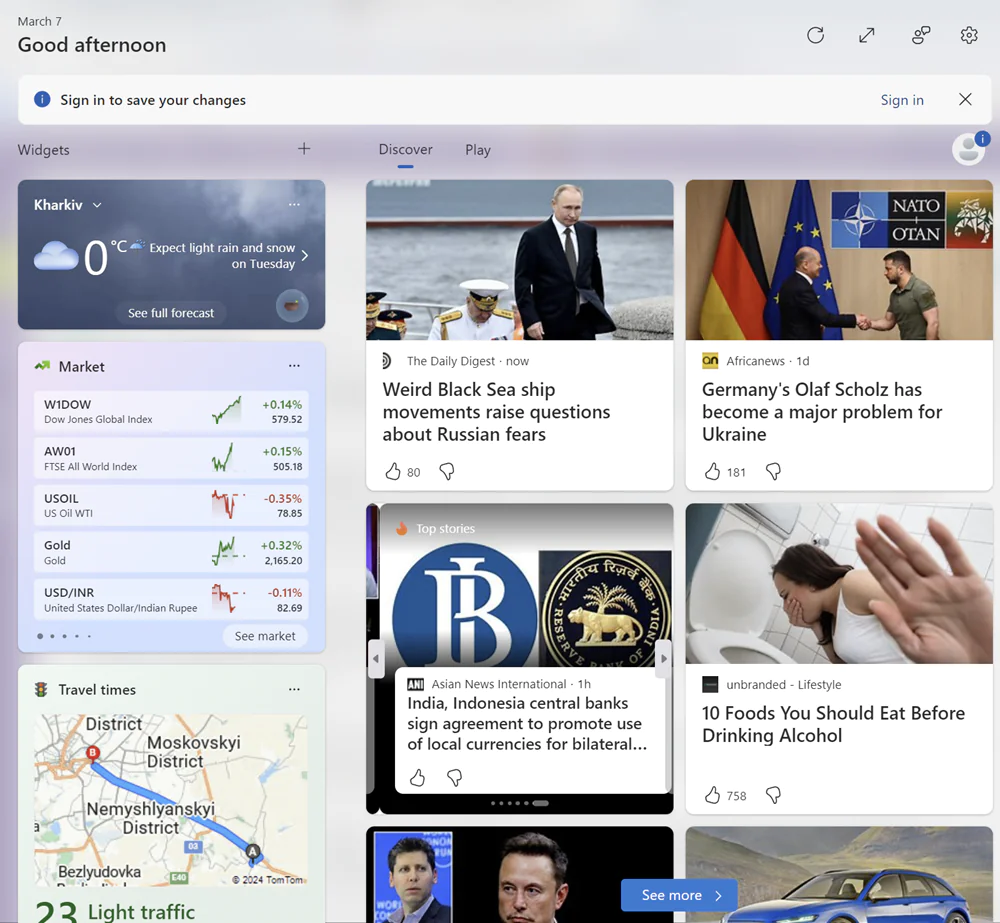Click Asian News International source label
This screenshot has height=923, width=1000.
tap(499, 684)
